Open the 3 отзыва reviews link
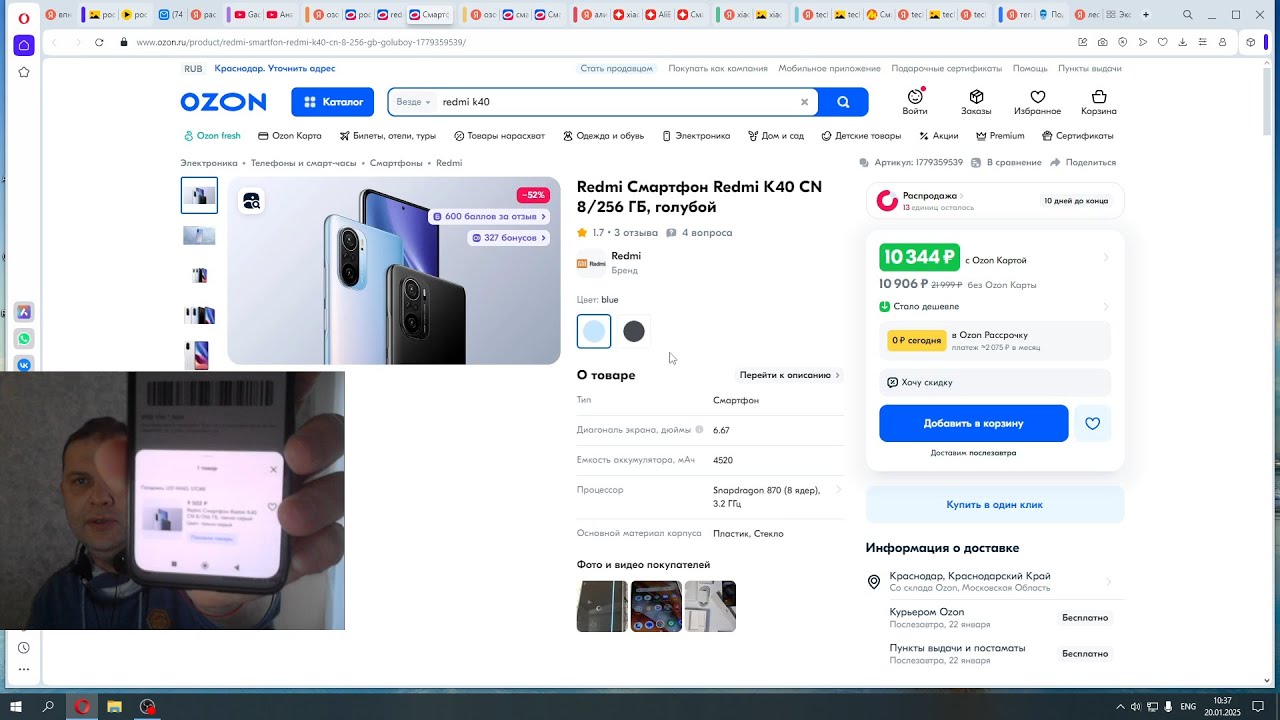Screen dimensions: 1280x720 pyautogui.click(x=636, y=233)
